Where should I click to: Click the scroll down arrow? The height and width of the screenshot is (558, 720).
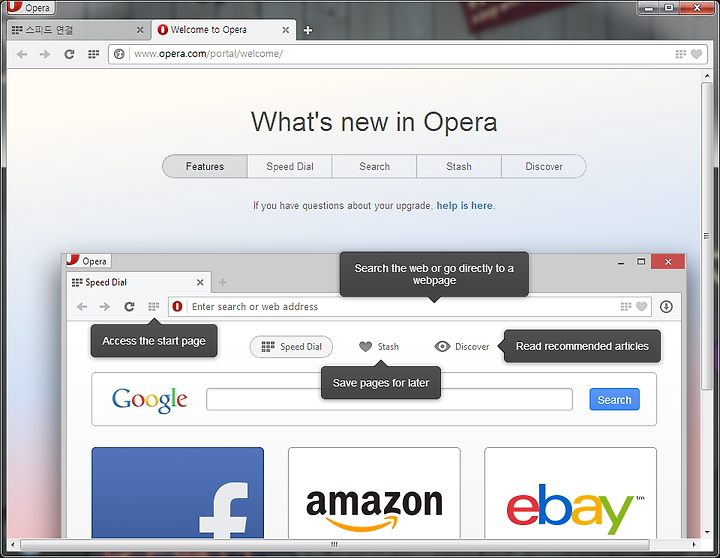pos(707,533)
